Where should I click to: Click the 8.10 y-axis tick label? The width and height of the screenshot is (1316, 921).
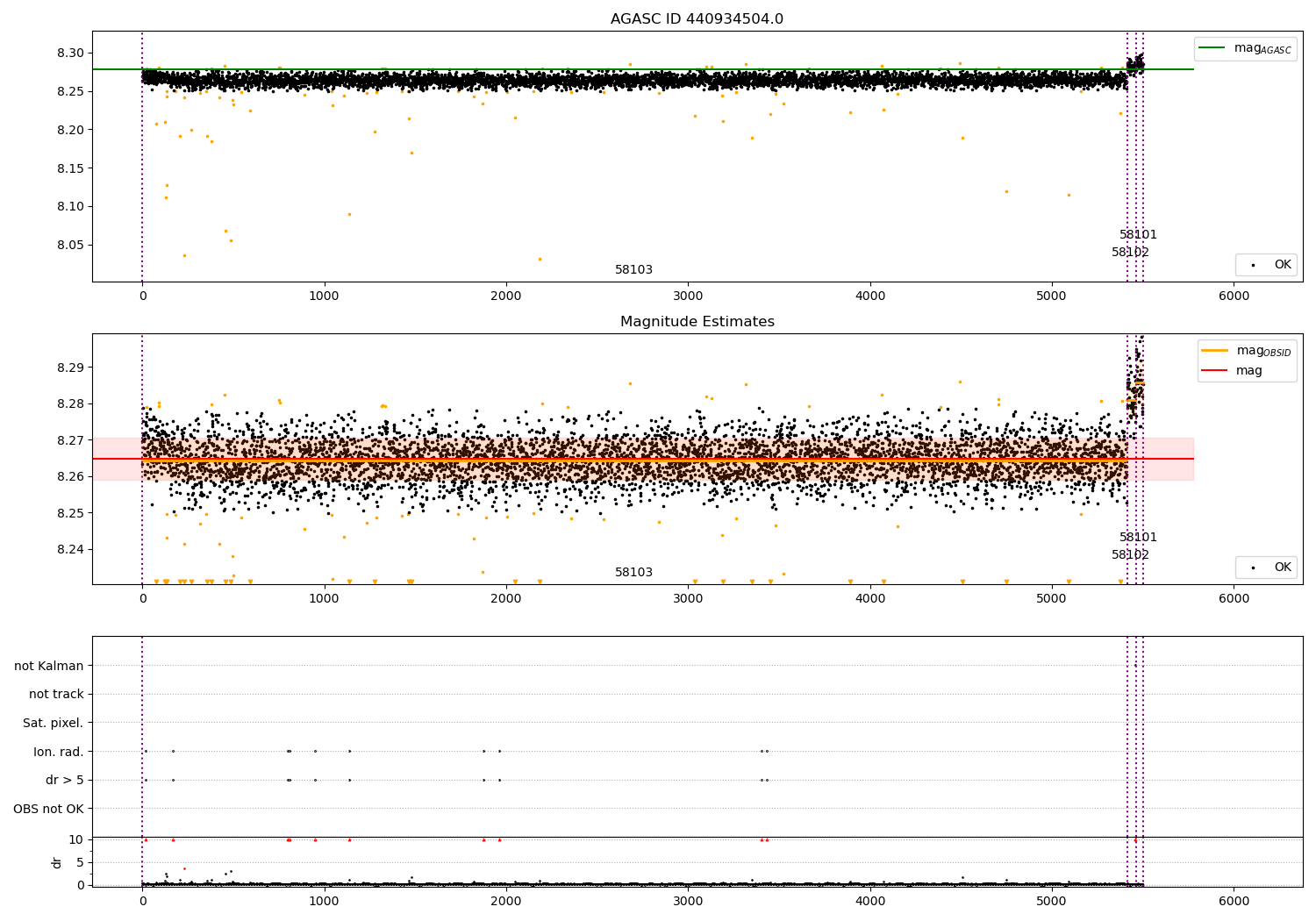click(71, 207)
